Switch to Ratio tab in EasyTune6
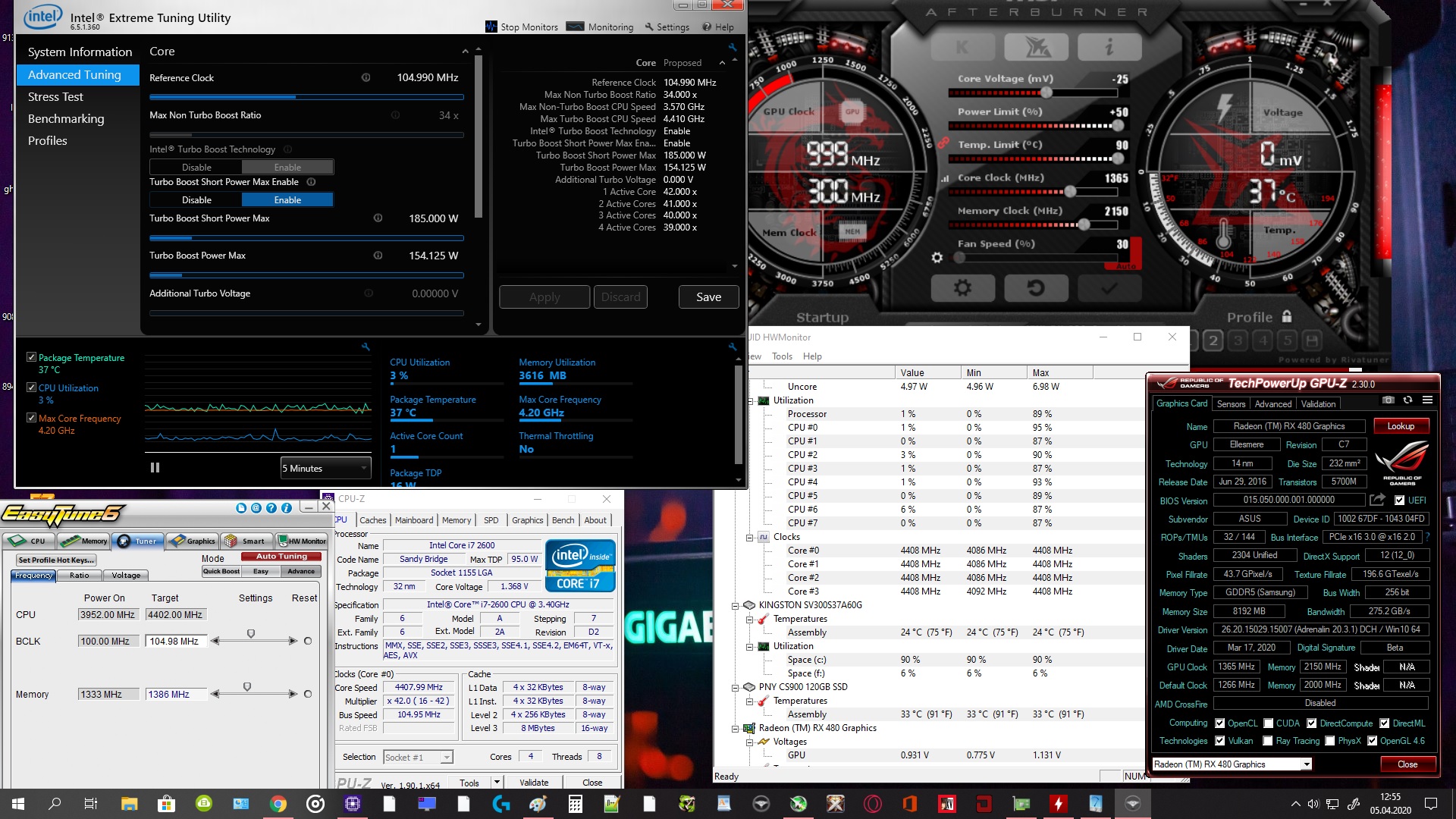The height and width of the screenshot is (819, 1456). click(x=80, y=576)
